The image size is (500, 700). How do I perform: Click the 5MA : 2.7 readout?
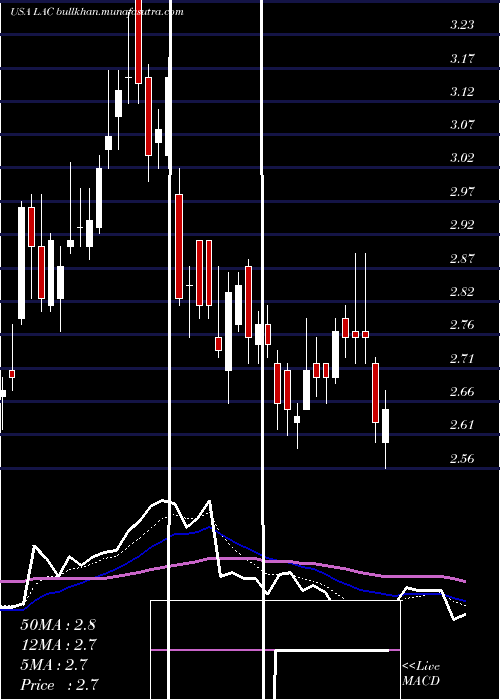pyautogui.click(x=54, y=665)
